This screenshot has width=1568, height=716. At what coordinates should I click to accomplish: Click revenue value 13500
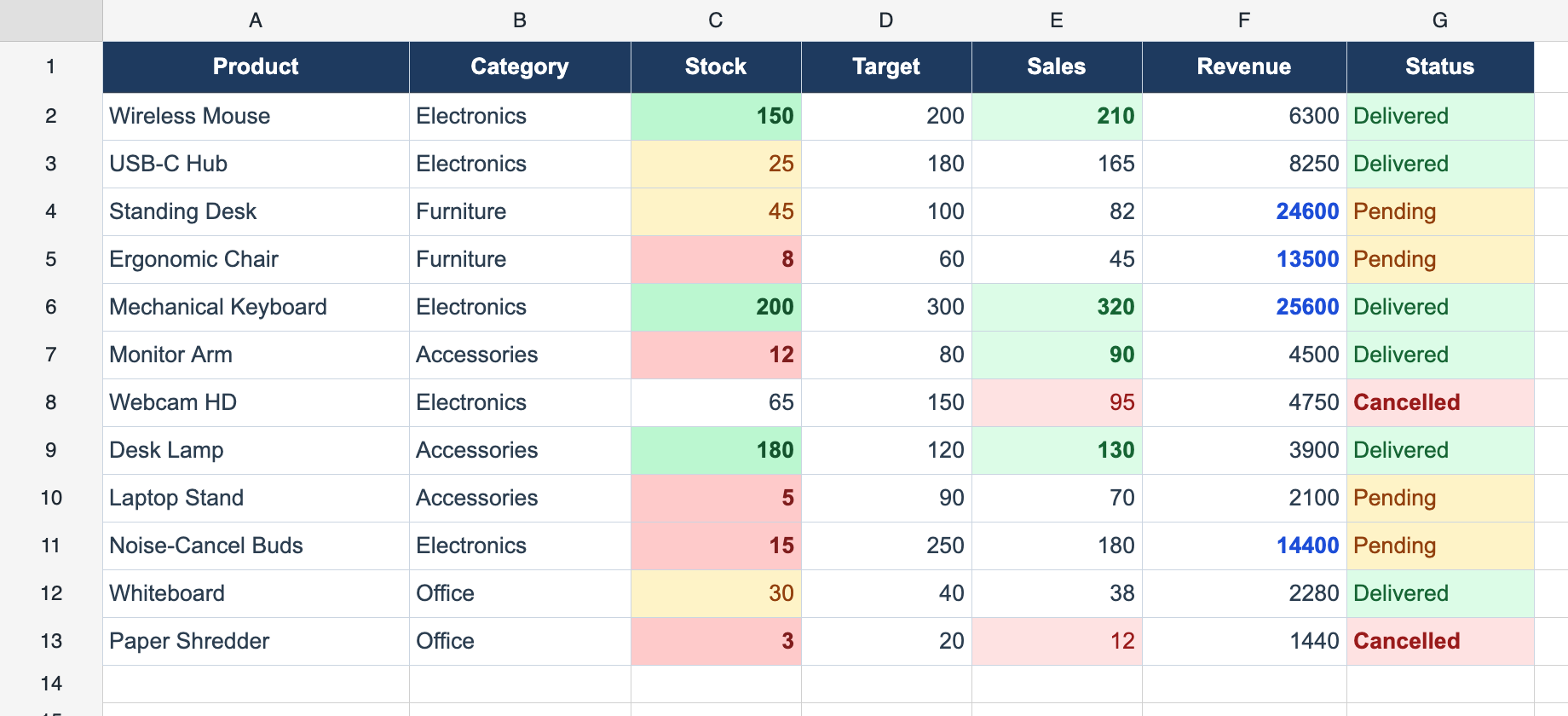[1244, 259]
